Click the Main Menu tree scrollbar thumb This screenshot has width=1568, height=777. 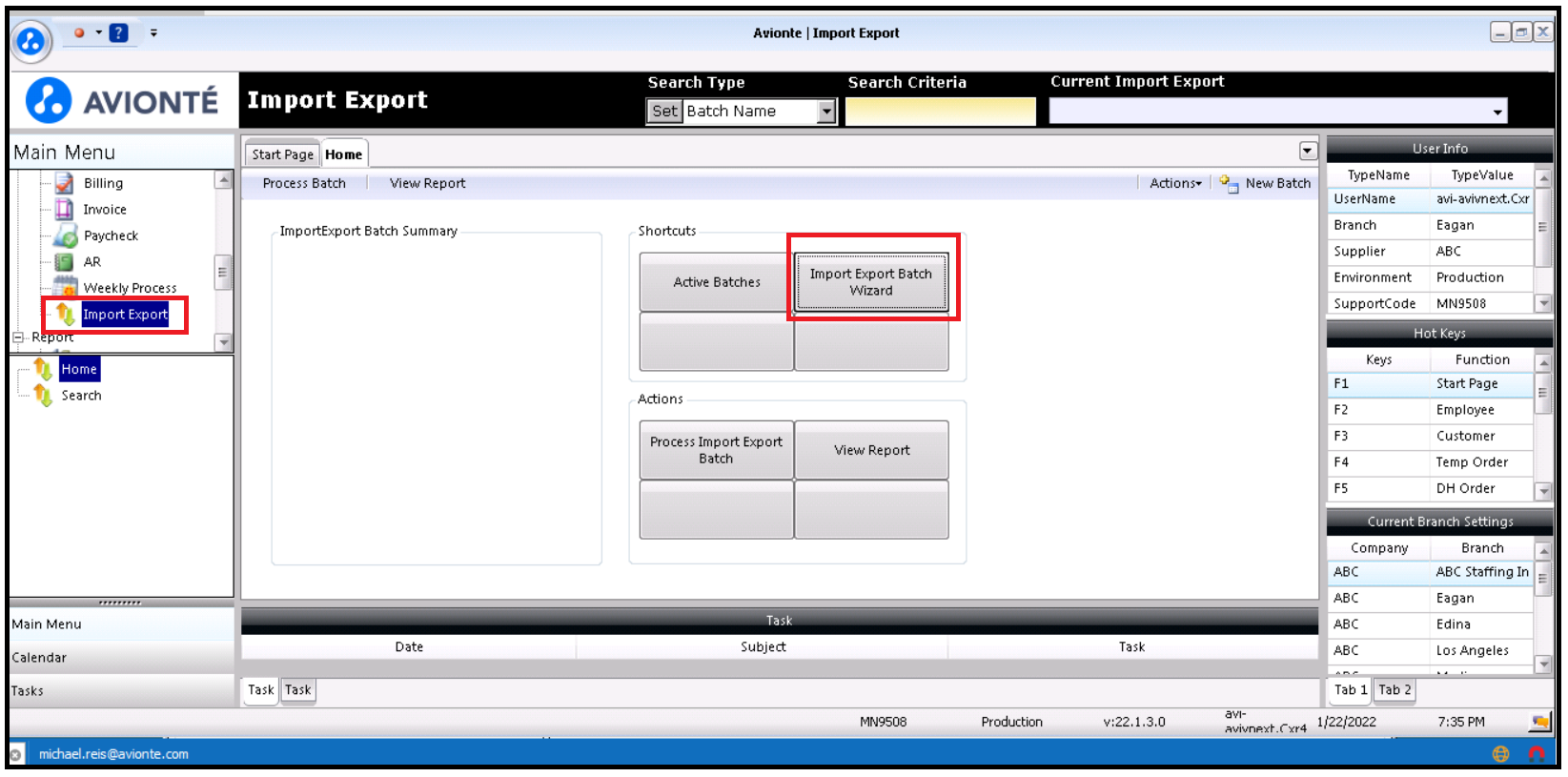coord(222,272)
